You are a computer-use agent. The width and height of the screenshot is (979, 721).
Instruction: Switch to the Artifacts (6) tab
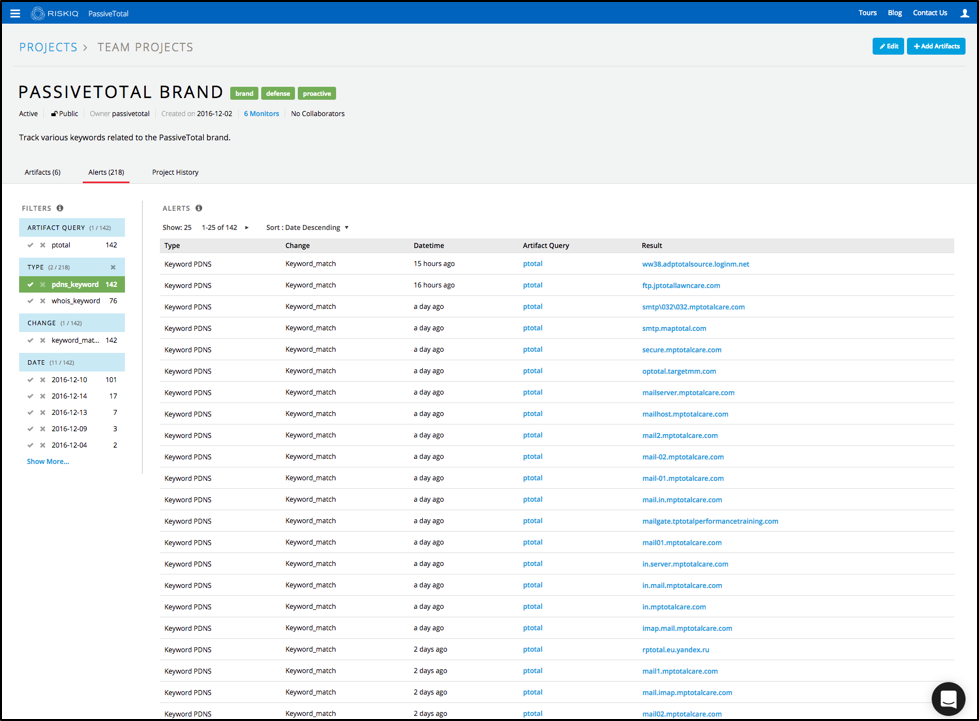[x=42, y=172]
